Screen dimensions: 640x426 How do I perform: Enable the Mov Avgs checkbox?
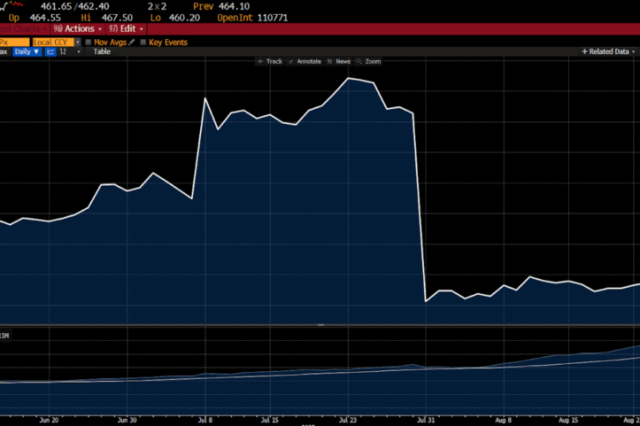[89, 42]
